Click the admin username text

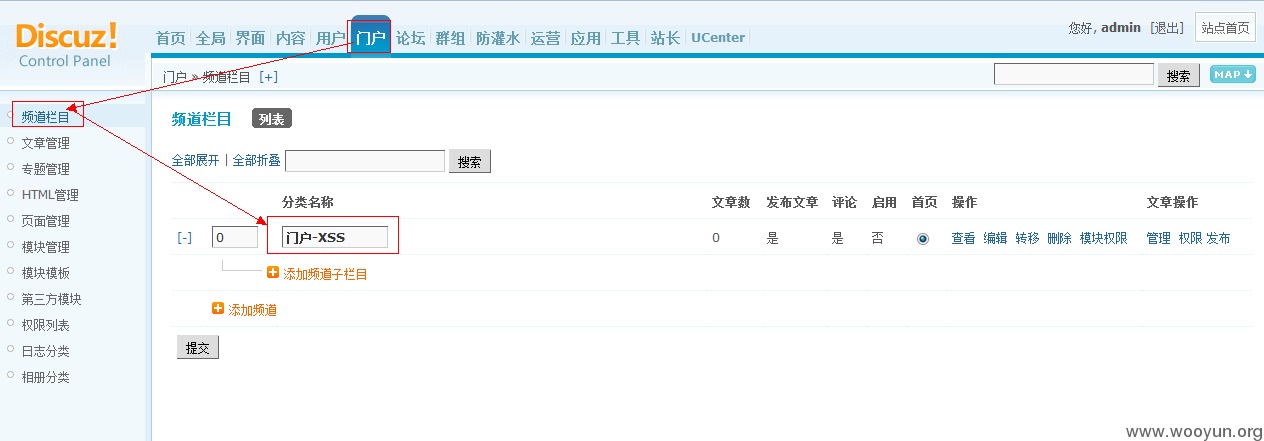click(x=1120, y=28)
